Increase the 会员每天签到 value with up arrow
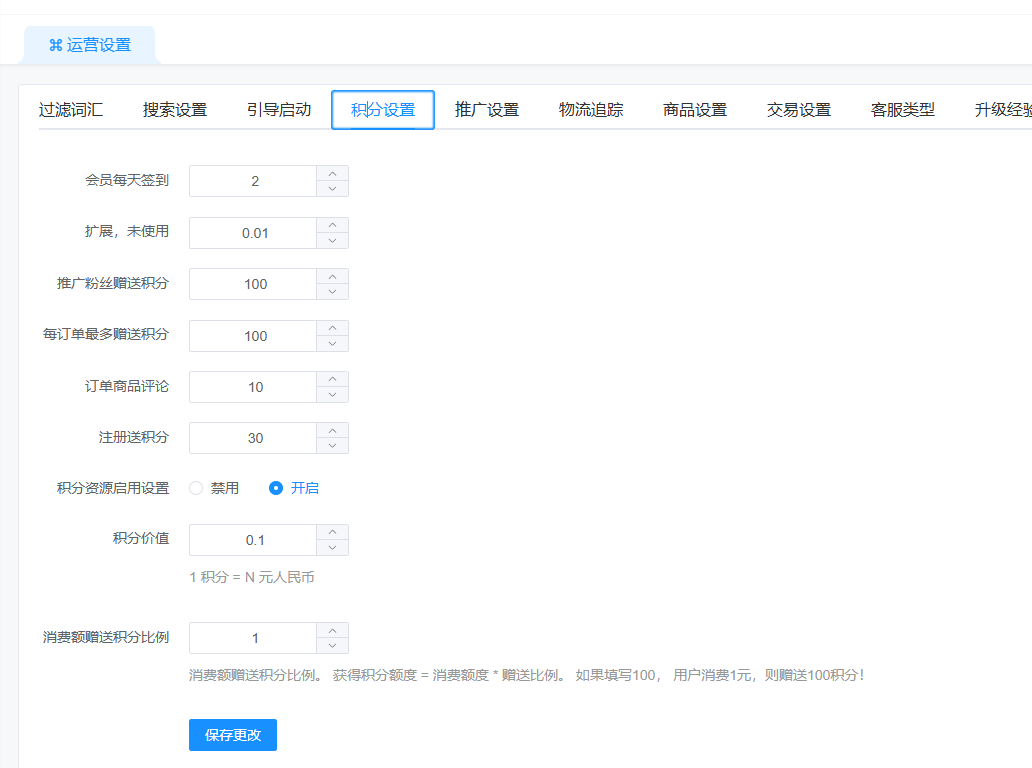Viewport: 1032px width, 768px height. click(x=332, y=174)
